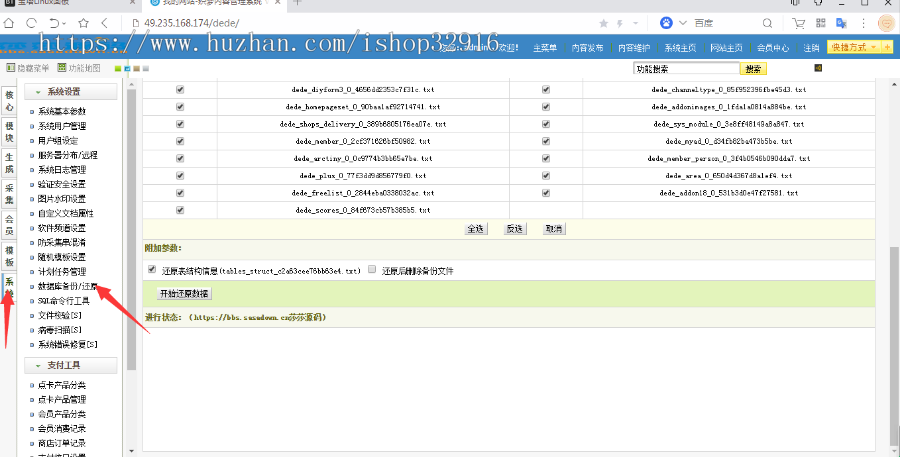Image resolution: width=900 pixels, height=457 pixels.
Task: Click the small dark icon right of search
Action: click(x=818, y=68)
